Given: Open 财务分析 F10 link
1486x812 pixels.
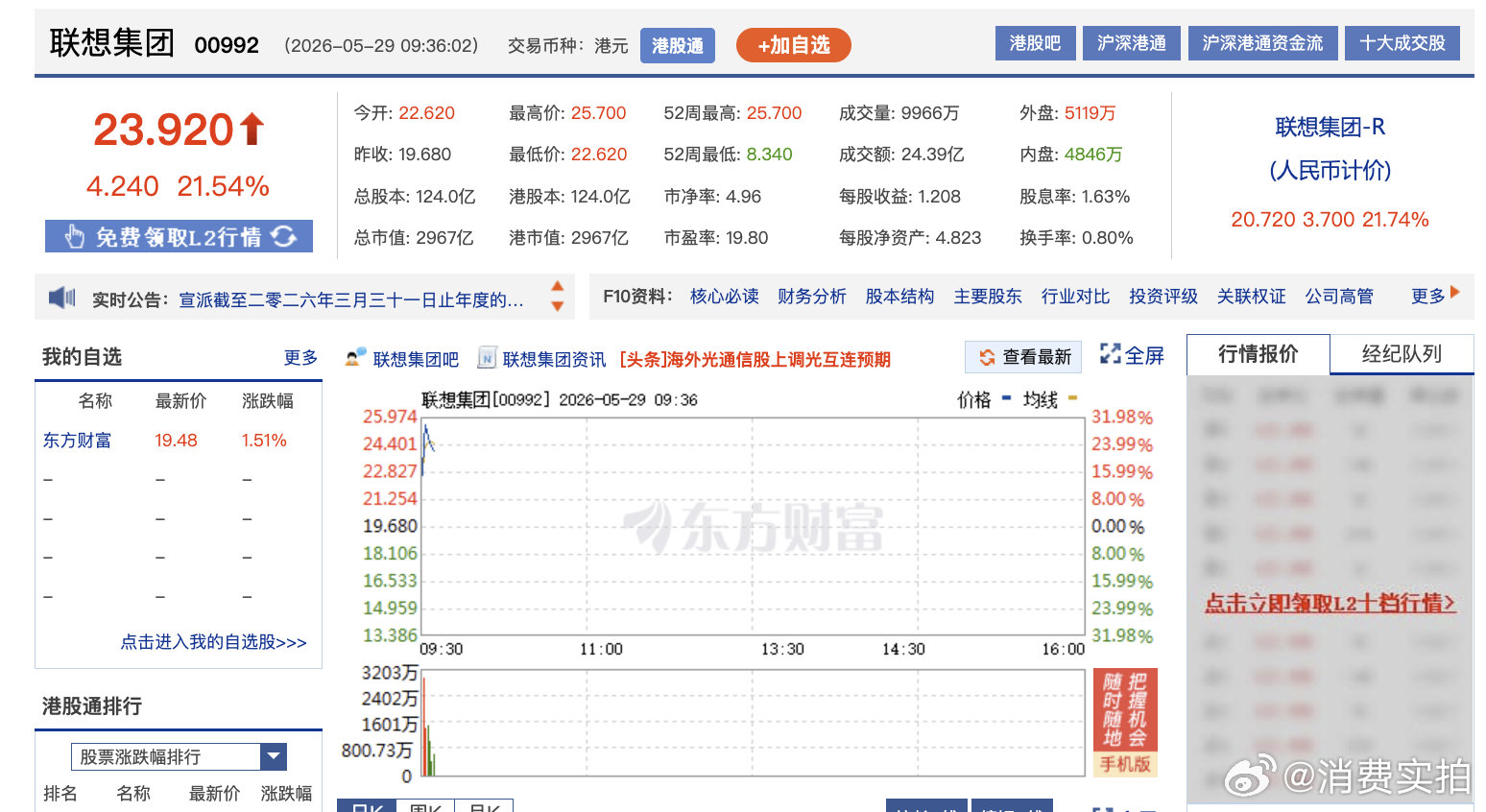Looking at the screenshot, I should tap(812, 297).
